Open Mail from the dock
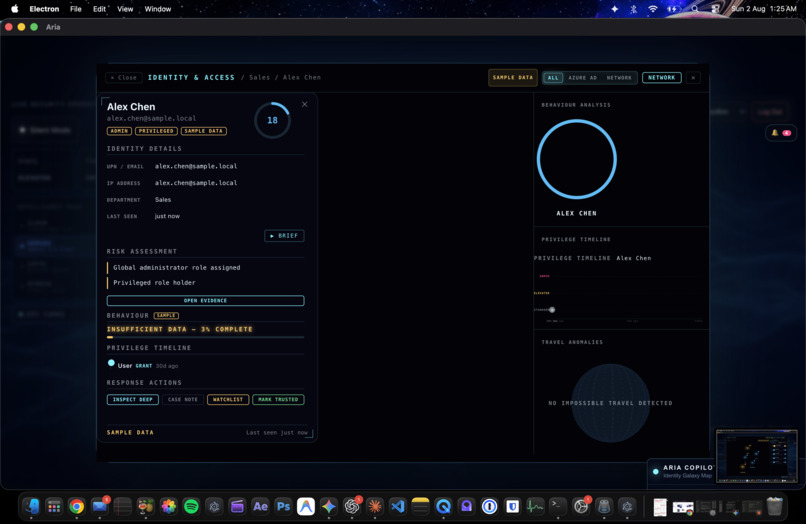The width and height of the screenshot is (806, 524). click(x=100, y=507)
